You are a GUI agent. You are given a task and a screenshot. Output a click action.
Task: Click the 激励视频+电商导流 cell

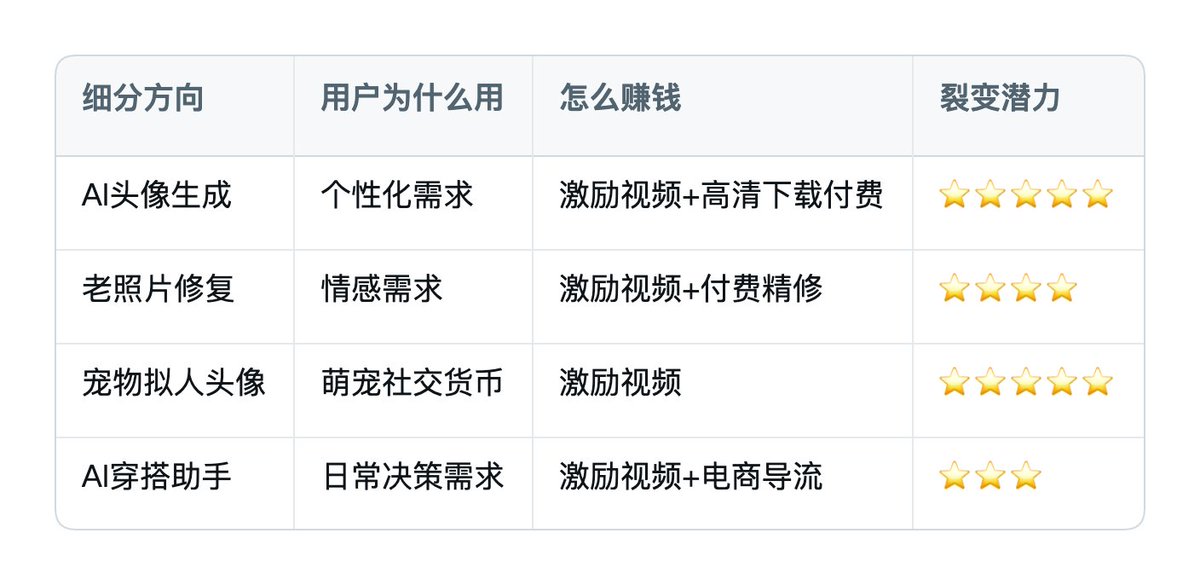pyautogui.click(x=692, y=475)
